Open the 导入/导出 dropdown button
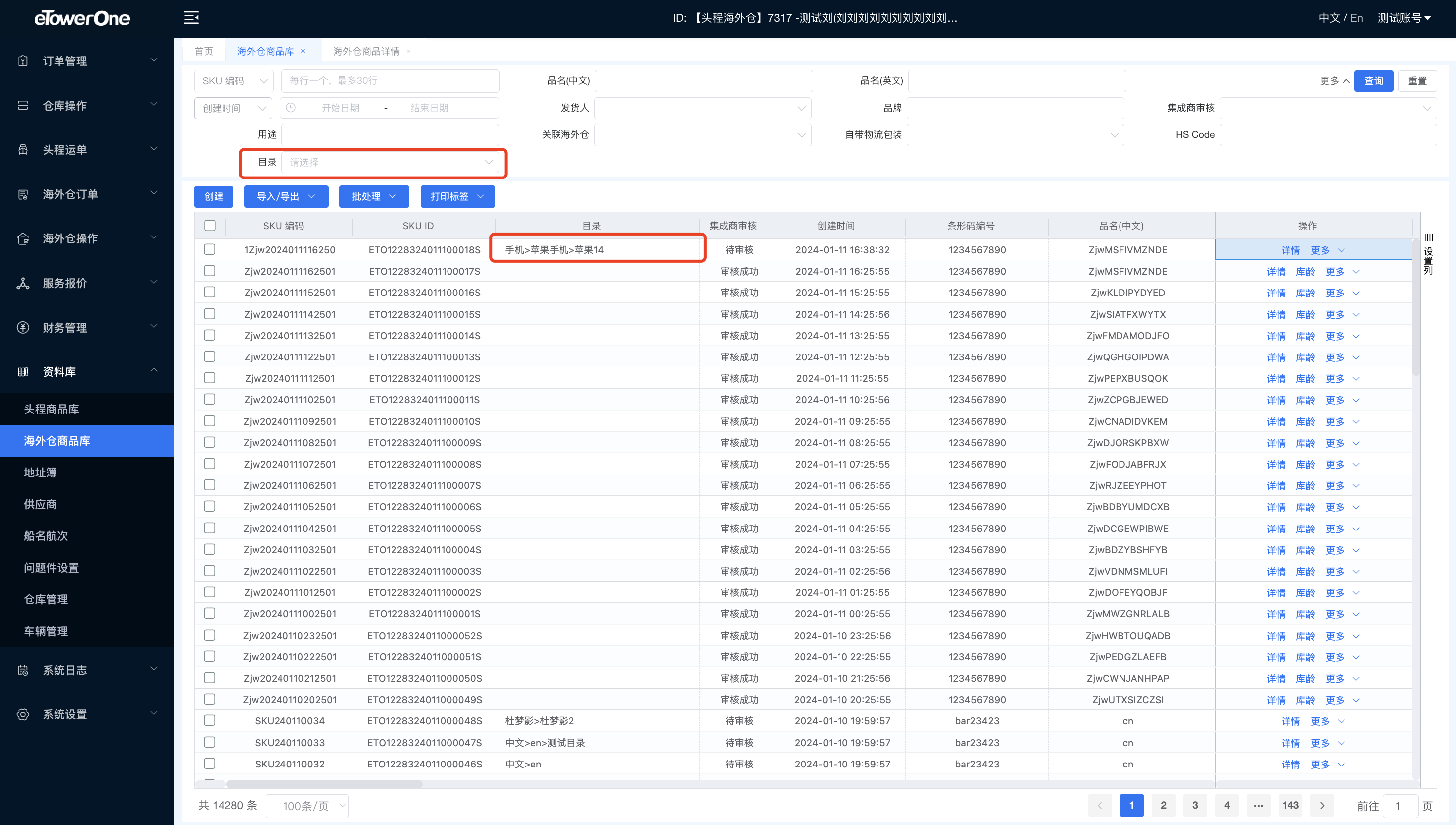The image size is (1456, 825). 286,197
